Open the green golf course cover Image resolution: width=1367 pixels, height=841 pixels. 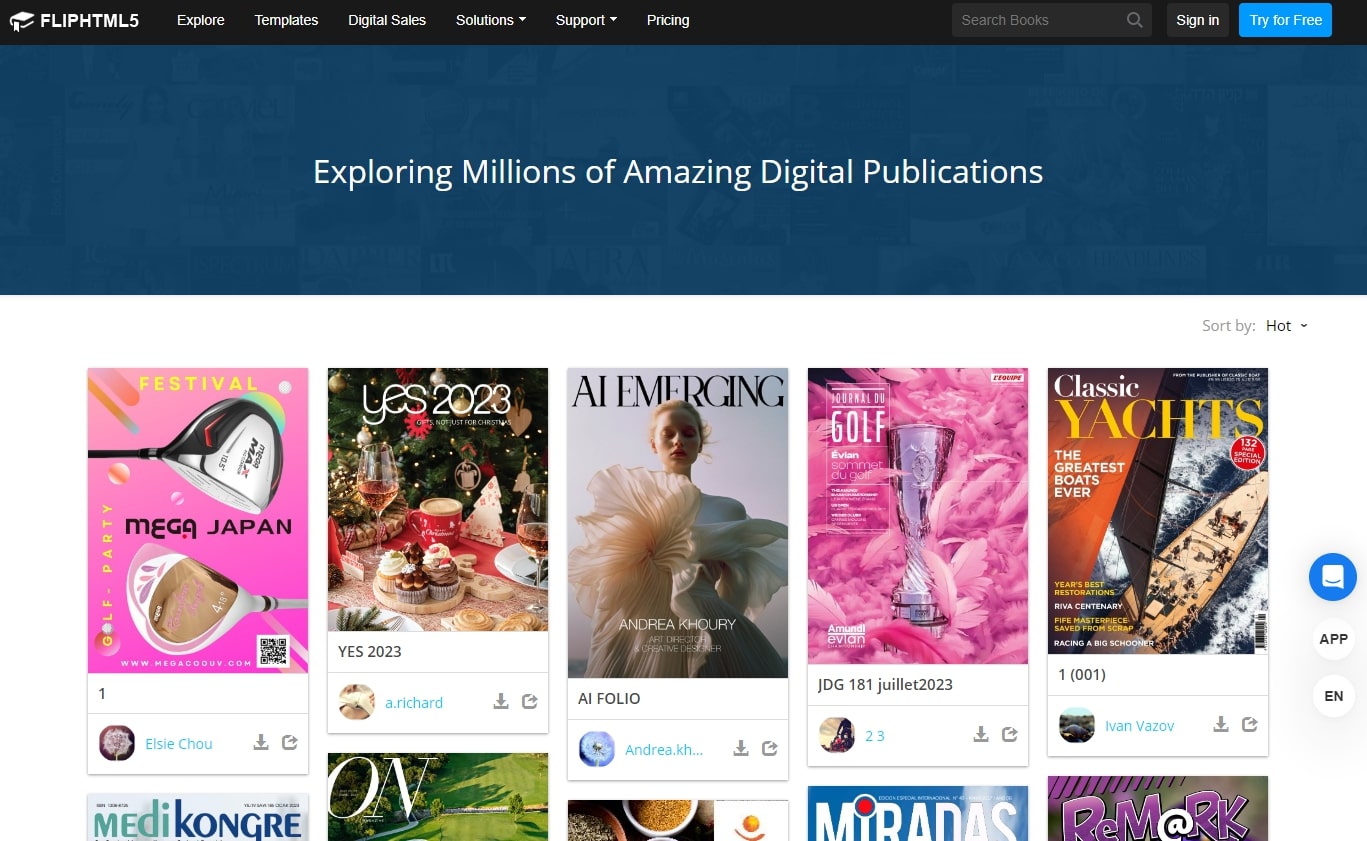tap(438, 797)
